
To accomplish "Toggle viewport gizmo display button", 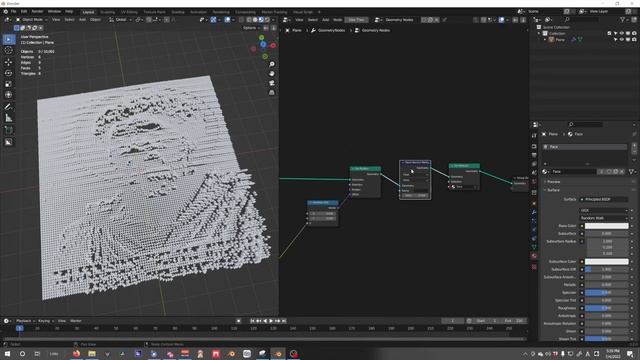I will [213, 20].
